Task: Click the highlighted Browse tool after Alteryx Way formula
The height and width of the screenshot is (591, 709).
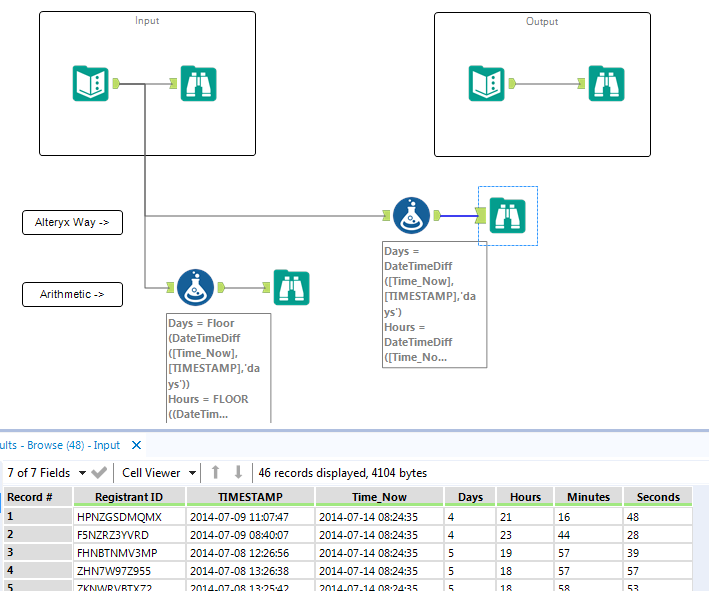Action: (507, 215)
